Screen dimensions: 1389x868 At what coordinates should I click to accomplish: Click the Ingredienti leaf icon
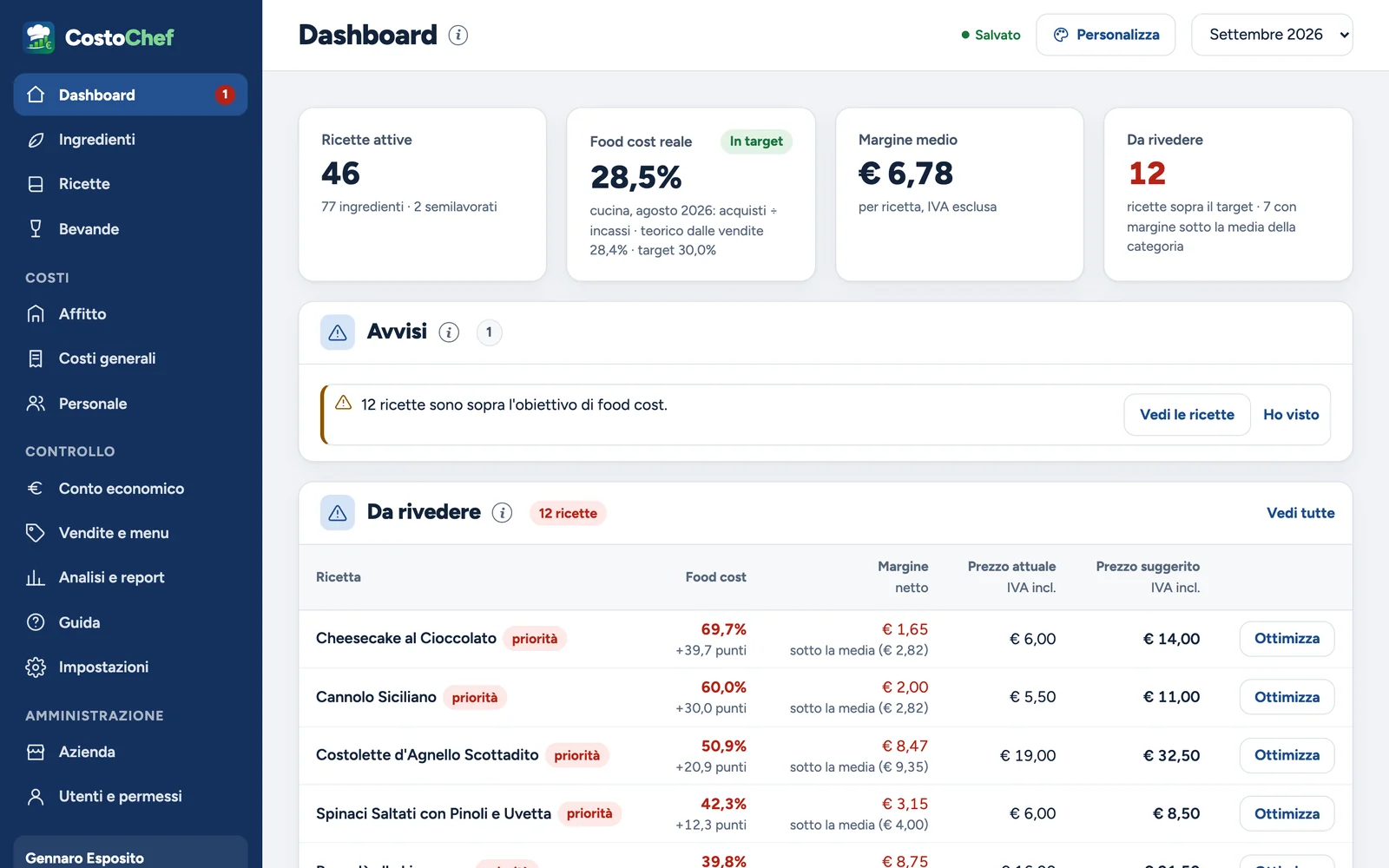tap(36, 140)
